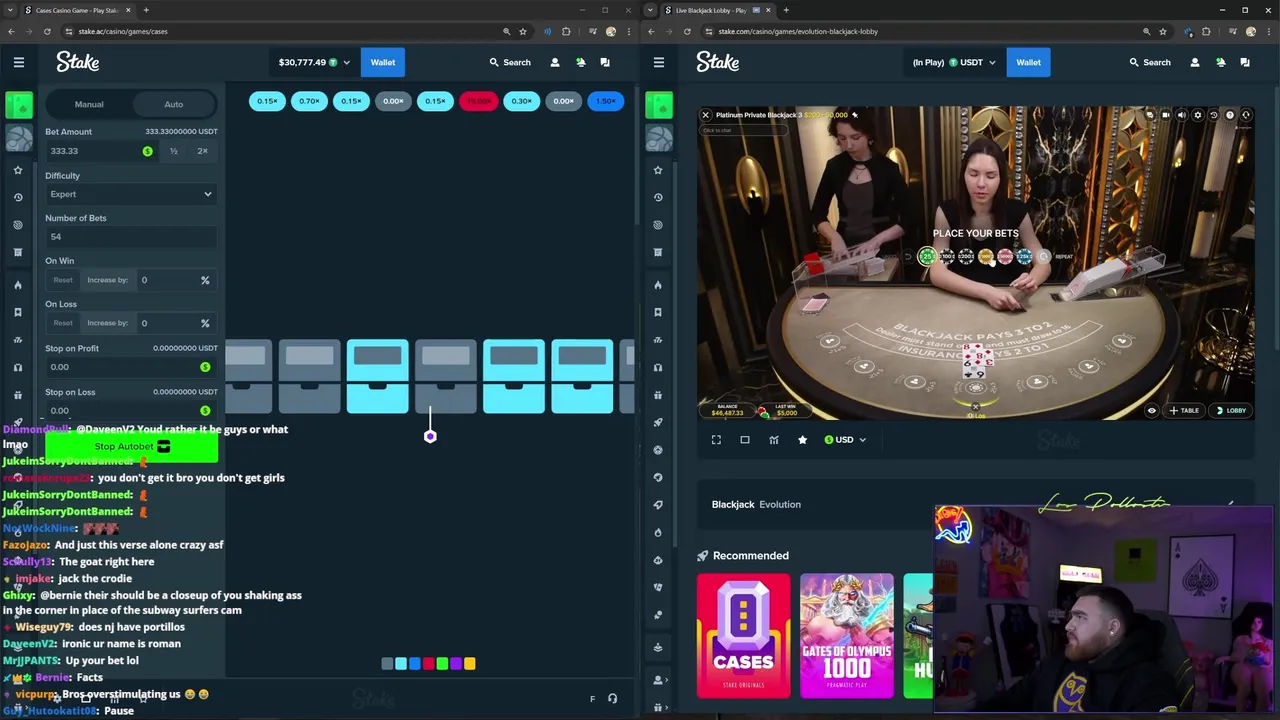This screenshot has width=1280, height=720.
Task: Open Gates of Olympus 1000 thumbnail
Action: pos(847,635)
